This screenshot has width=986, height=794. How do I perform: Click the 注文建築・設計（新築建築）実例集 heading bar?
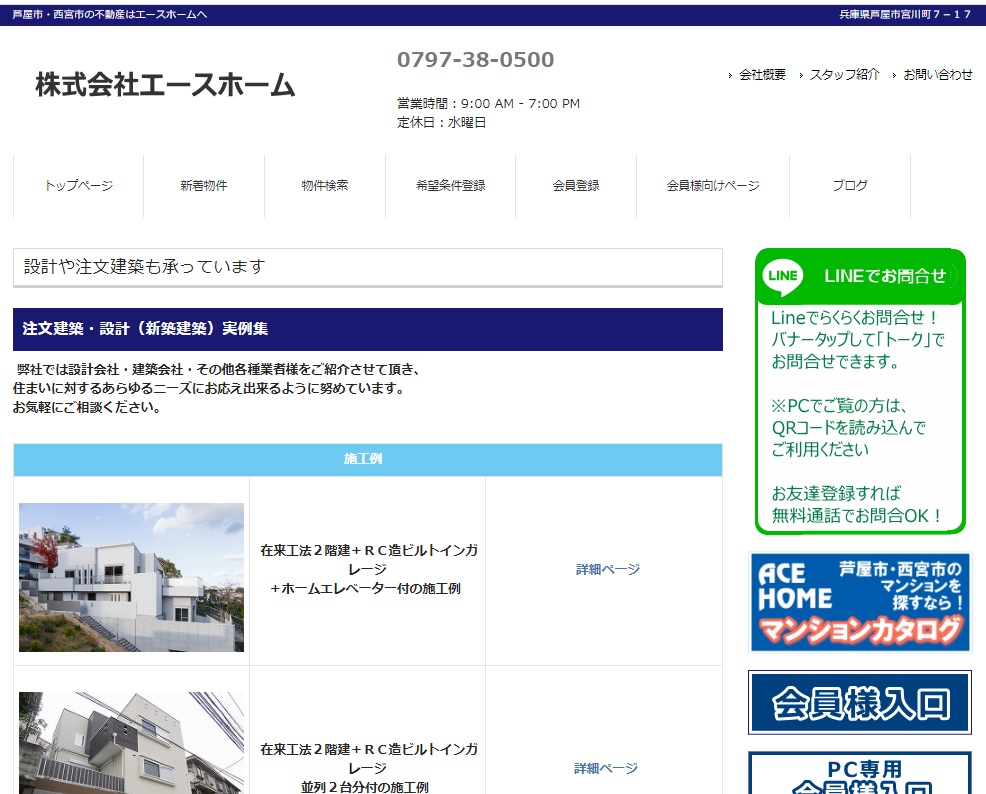tap(368, 329)
